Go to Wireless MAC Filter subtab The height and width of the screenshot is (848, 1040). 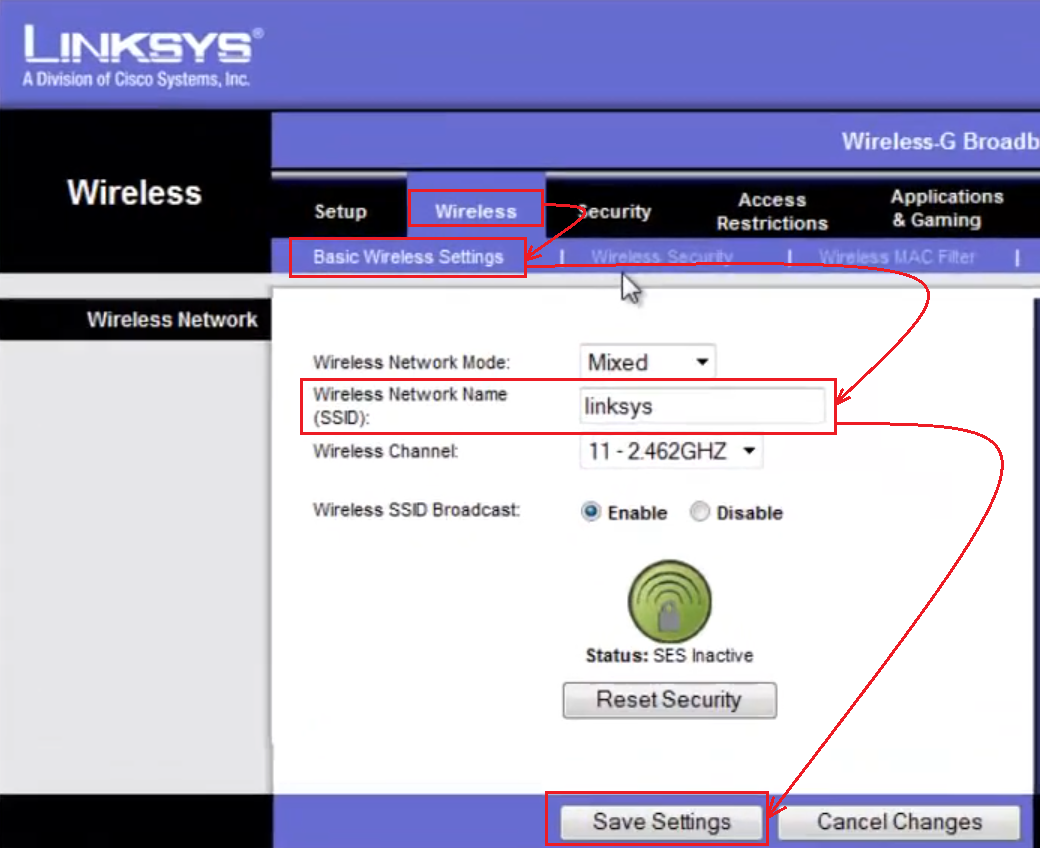(x=897, y=257)
